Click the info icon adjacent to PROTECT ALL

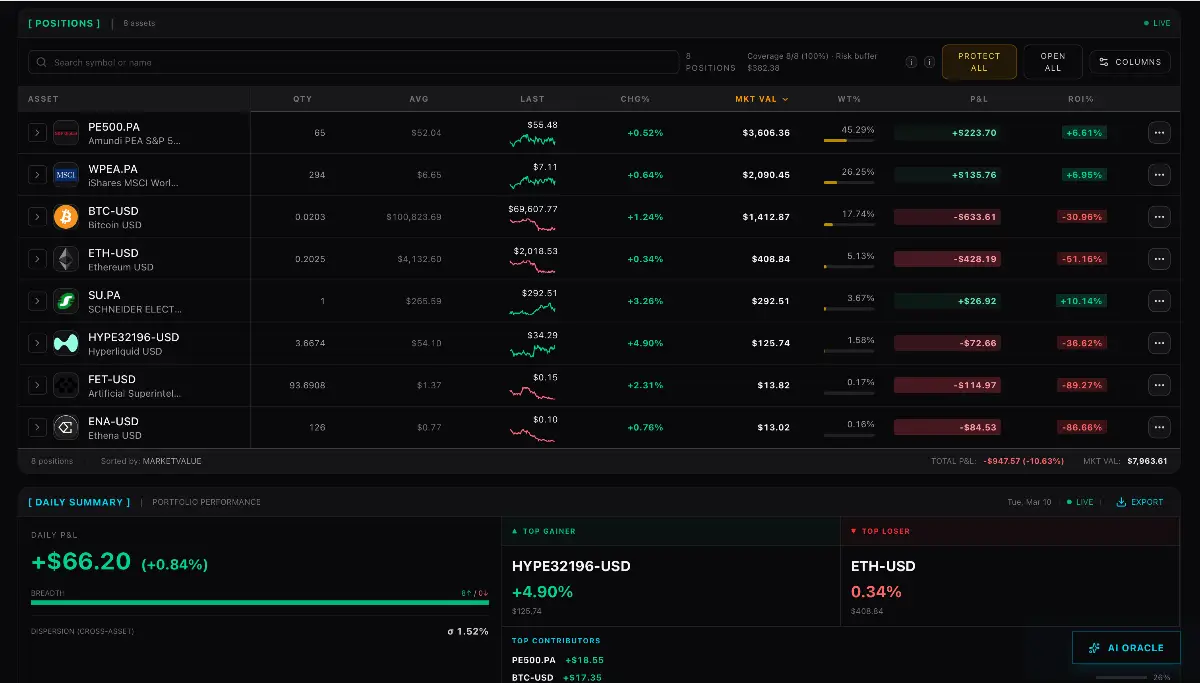(x=930, y=62)
